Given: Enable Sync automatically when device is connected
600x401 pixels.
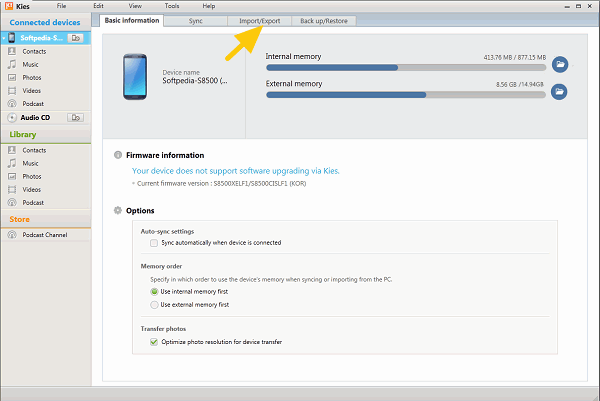Looking at the screenshot, I should (x=154, y=243).
